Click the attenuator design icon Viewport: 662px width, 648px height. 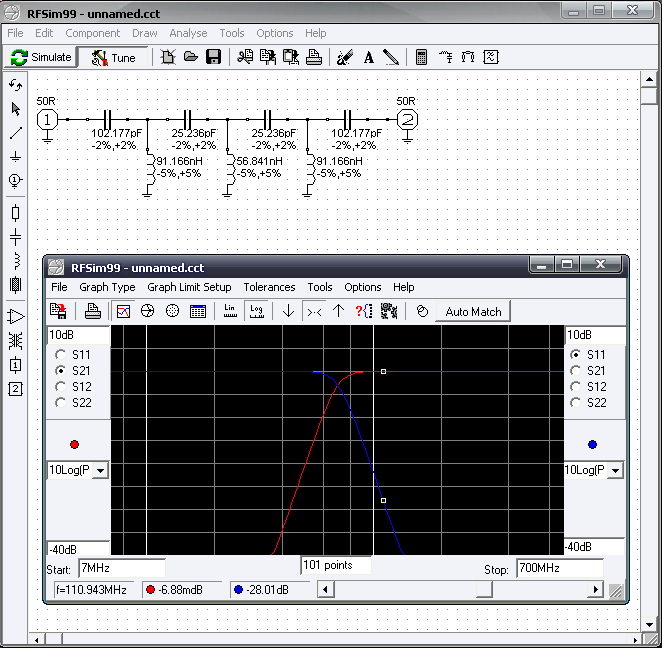tap(468, 57)
